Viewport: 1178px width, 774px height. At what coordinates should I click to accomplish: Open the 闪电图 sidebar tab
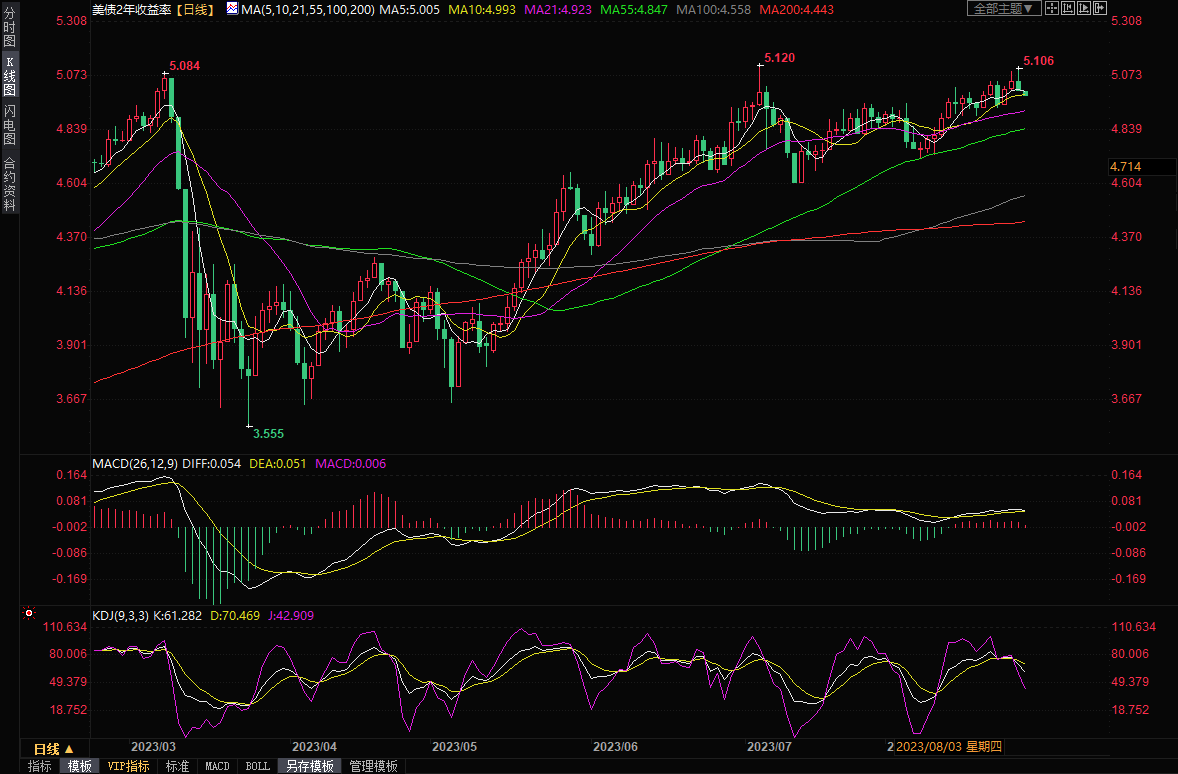(x=9, y=124)
